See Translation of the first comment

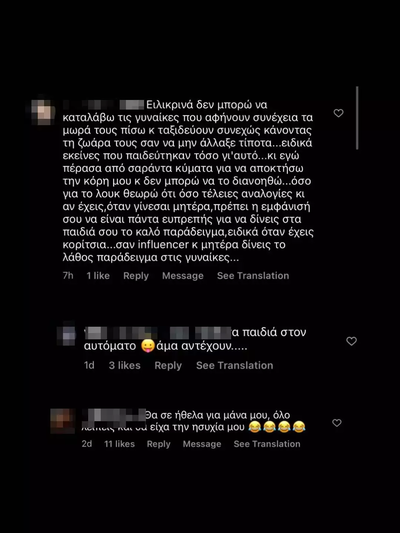point(253,276)
